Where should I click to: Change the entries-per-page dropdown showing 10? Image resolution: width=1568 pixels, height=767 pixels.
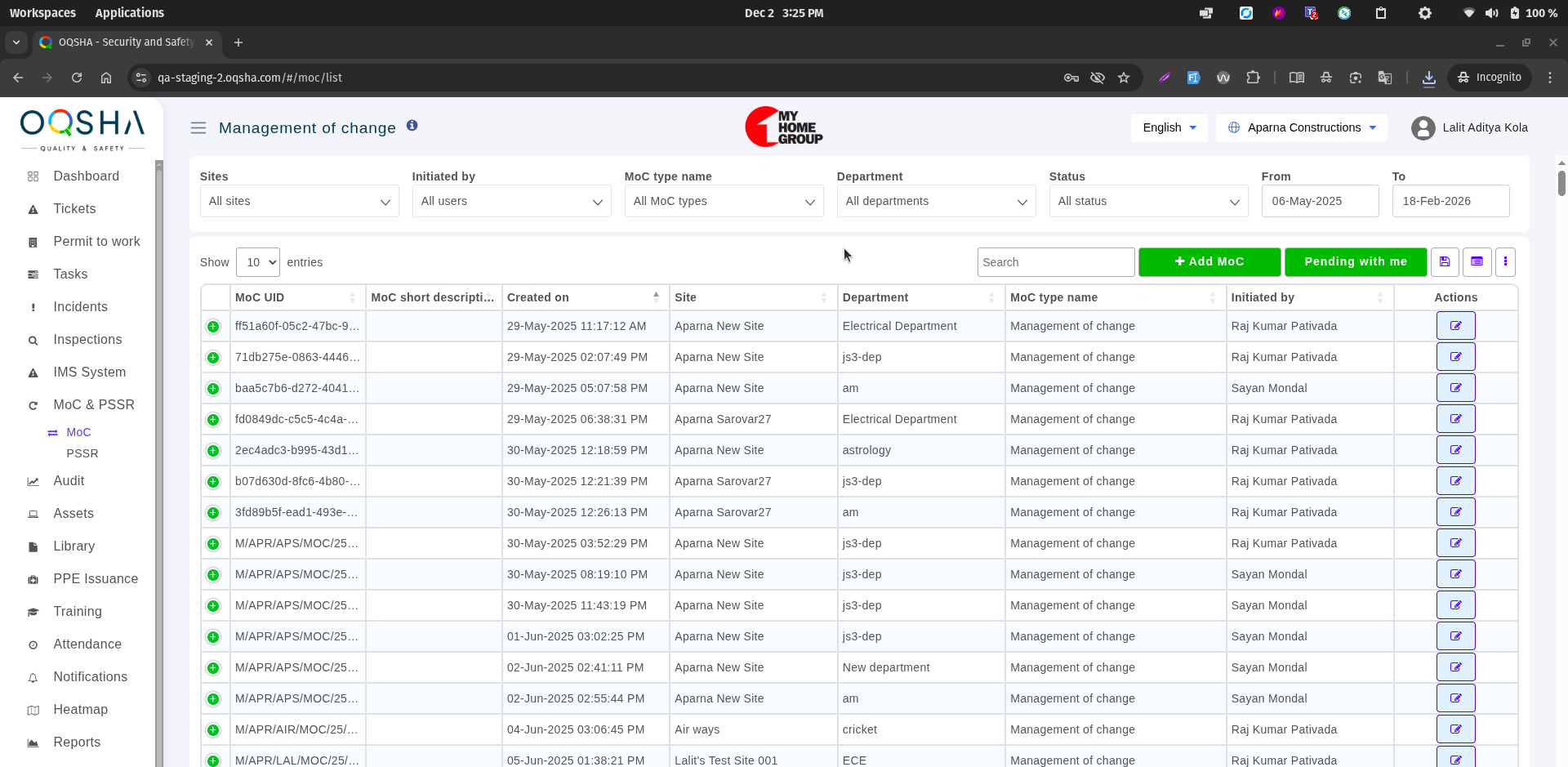coord(257,262)
